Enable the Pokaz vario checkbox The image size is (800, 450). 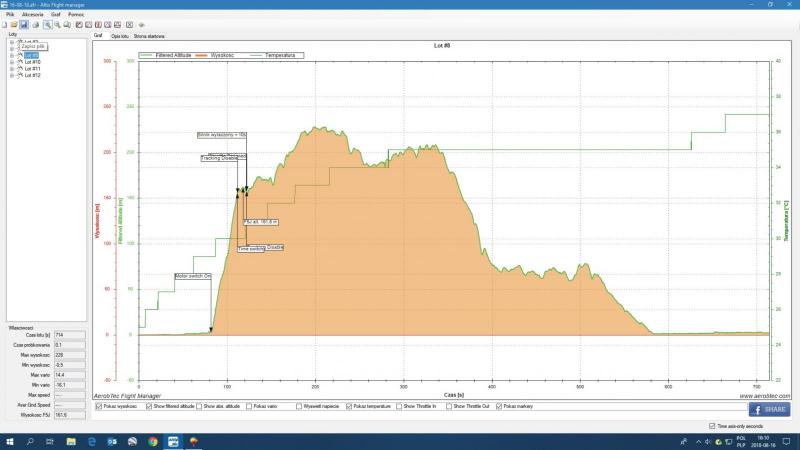(249, 407)
